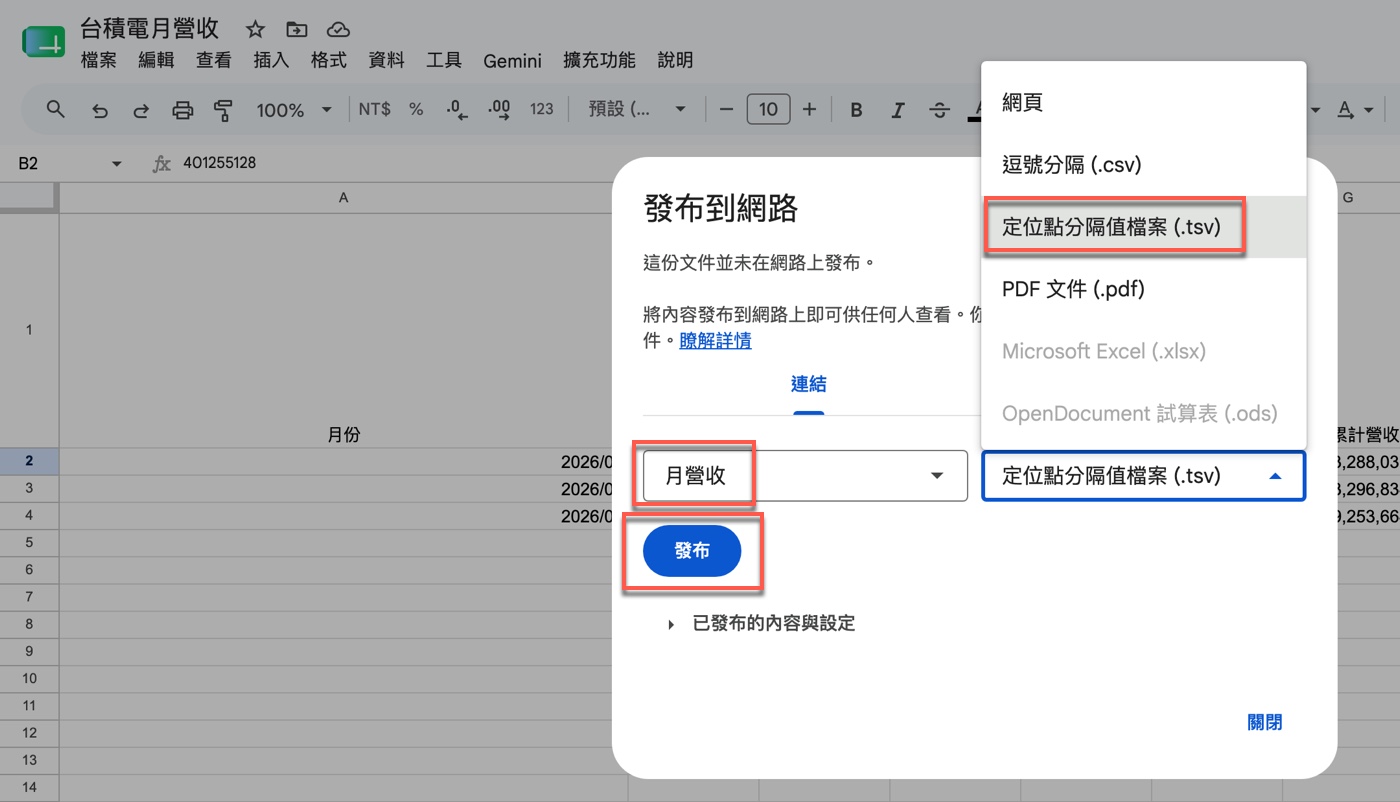Open the 工具 menu

tap(444, 60)
